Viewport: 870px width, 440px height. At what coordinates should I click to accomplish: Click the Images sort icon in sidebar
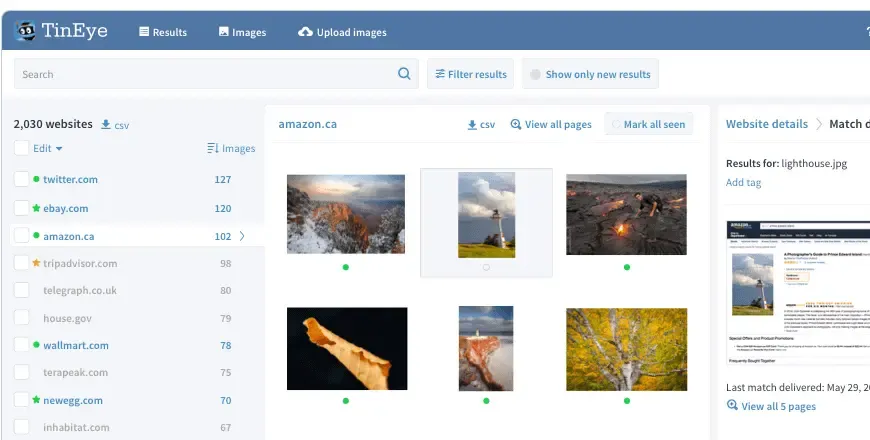[213, 148]
